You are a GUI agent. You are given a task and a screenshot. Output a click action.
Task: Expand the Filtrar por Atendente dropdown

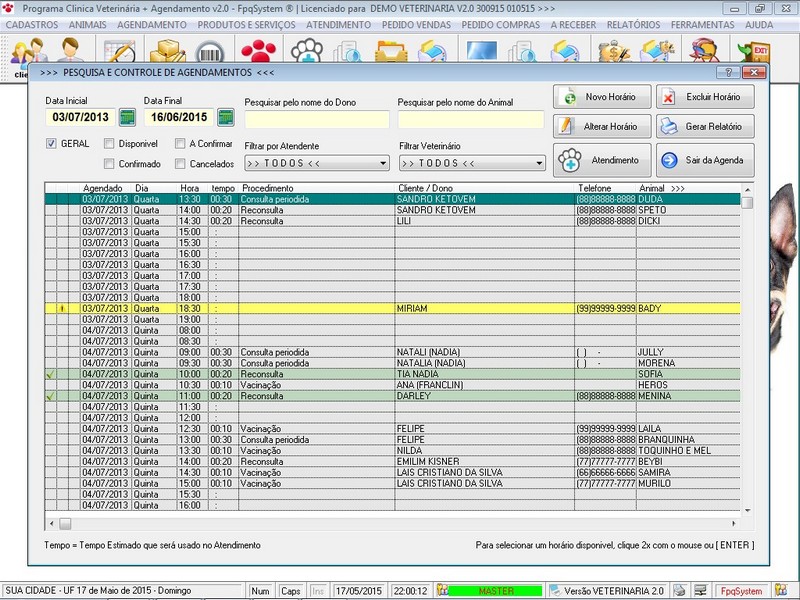click(x=383, y=163)
